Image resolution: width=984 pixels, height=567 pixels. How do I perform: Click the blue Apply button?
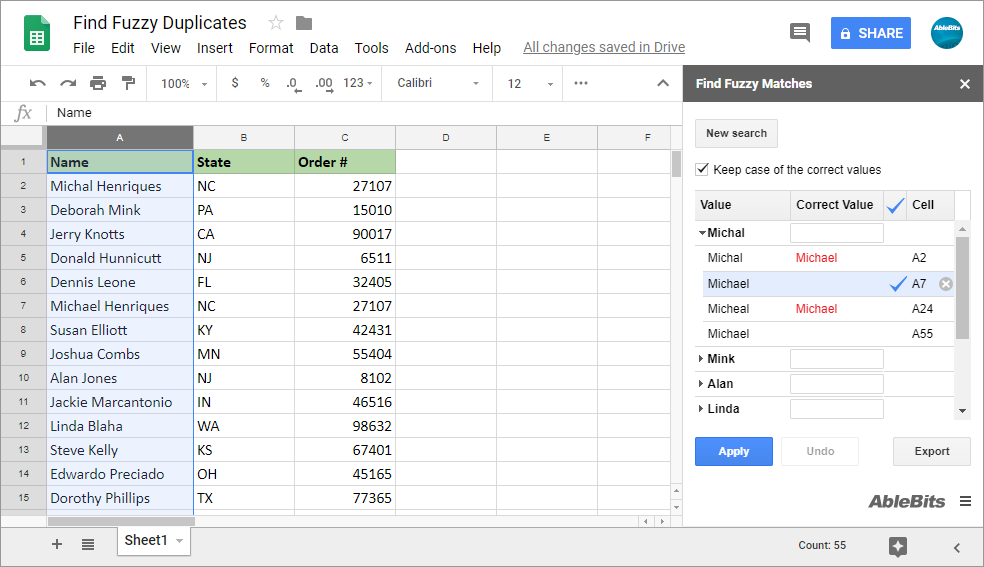(x=734, y=452)
